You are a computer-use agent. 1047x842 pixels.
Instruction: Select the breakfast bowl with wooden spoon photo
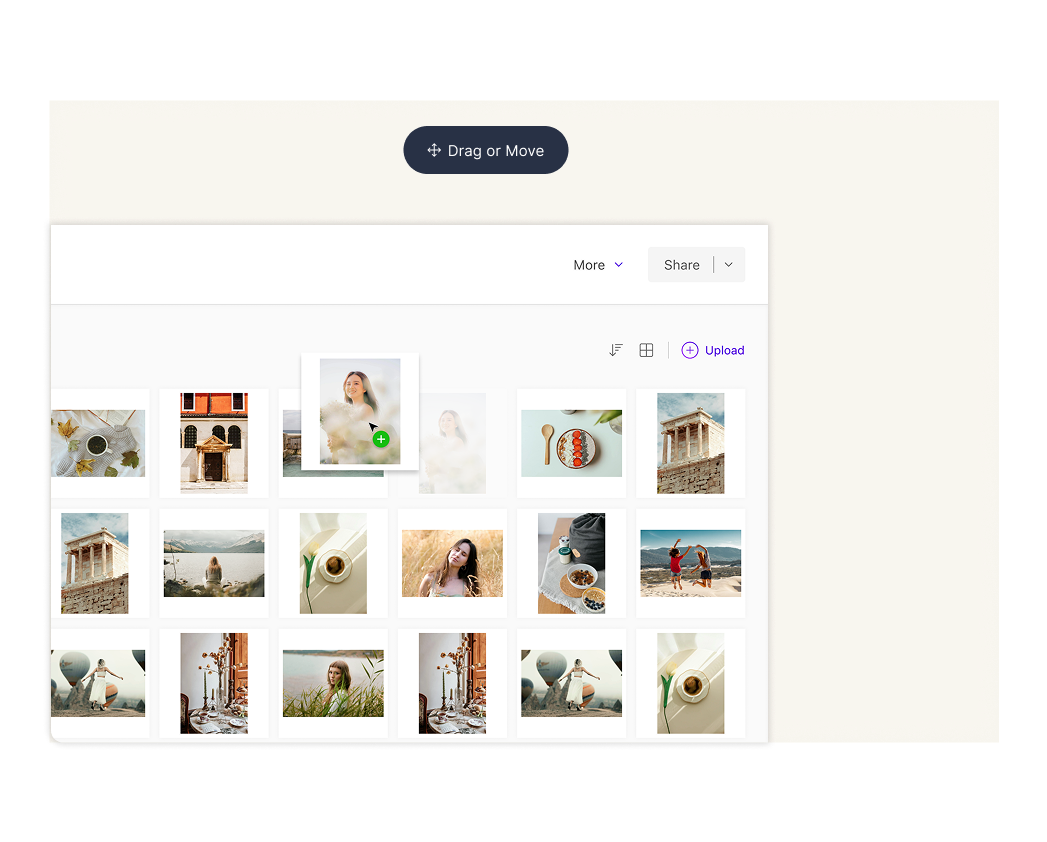click(571, 443)
